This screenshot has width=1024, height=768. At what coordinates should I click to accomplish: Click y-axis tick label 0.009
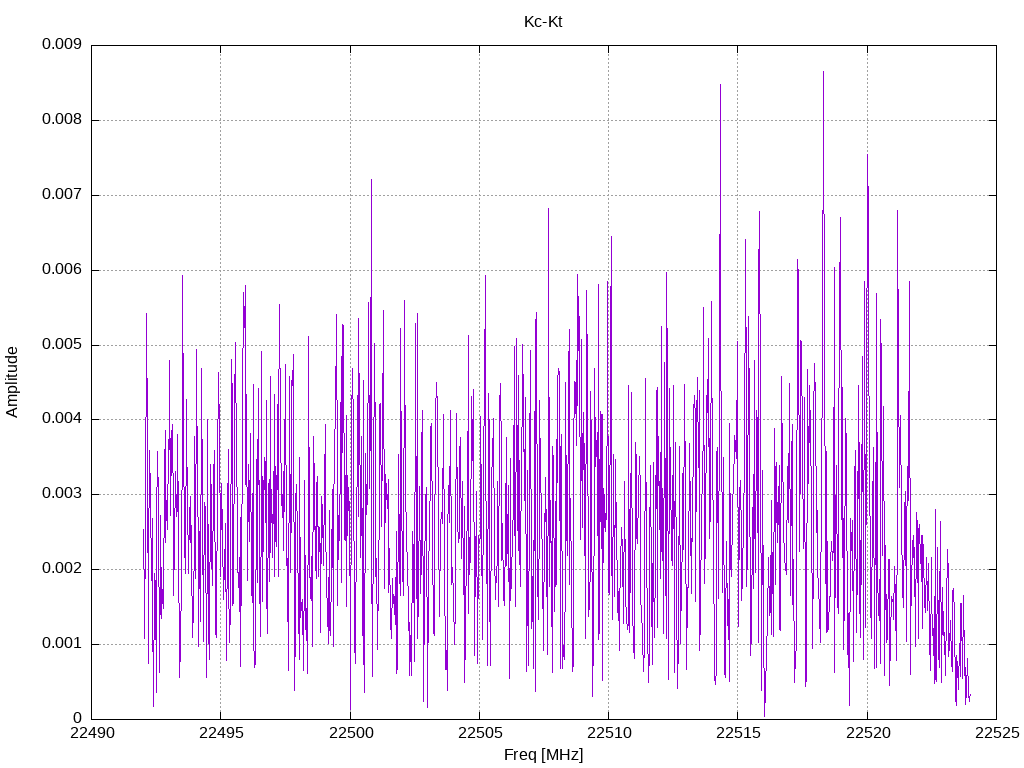pos(62,44)
